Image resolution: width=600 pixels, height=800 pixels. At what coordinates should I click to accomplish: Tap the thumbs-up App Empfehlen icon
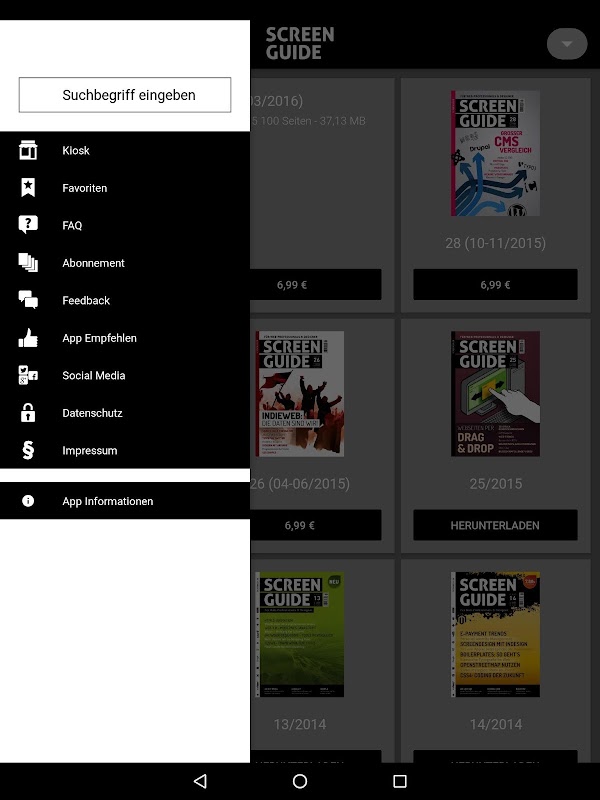28,338
